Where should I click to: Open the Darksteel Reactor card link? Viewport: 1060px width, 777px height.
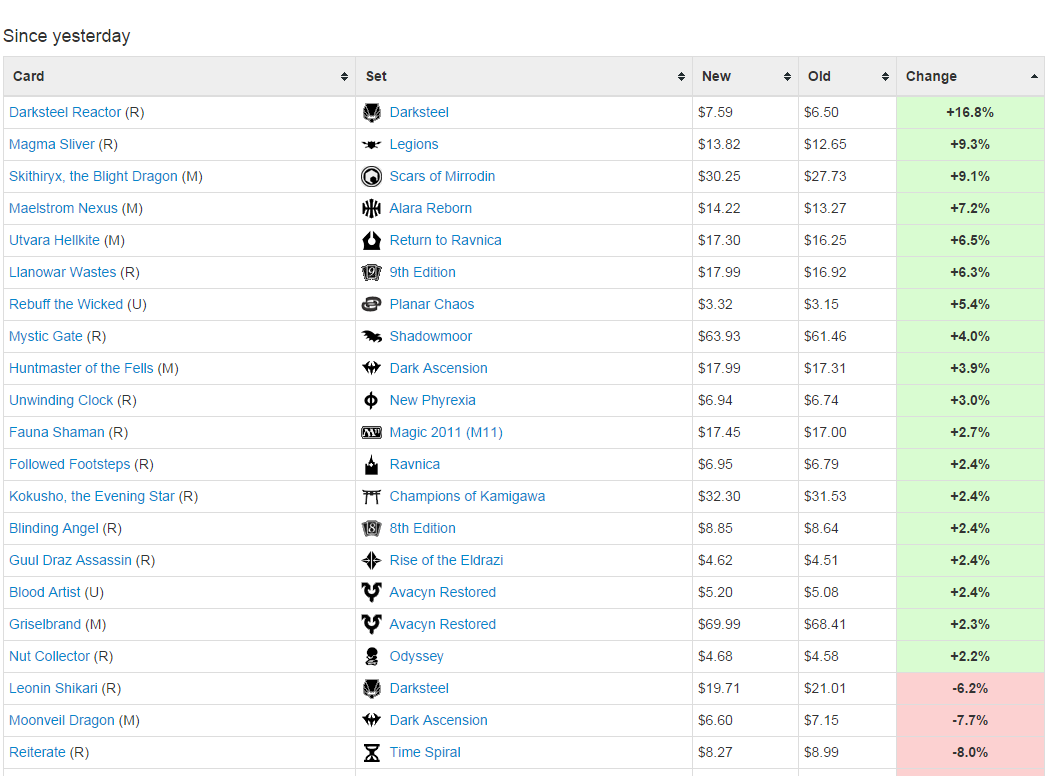[x=65, y=113]
